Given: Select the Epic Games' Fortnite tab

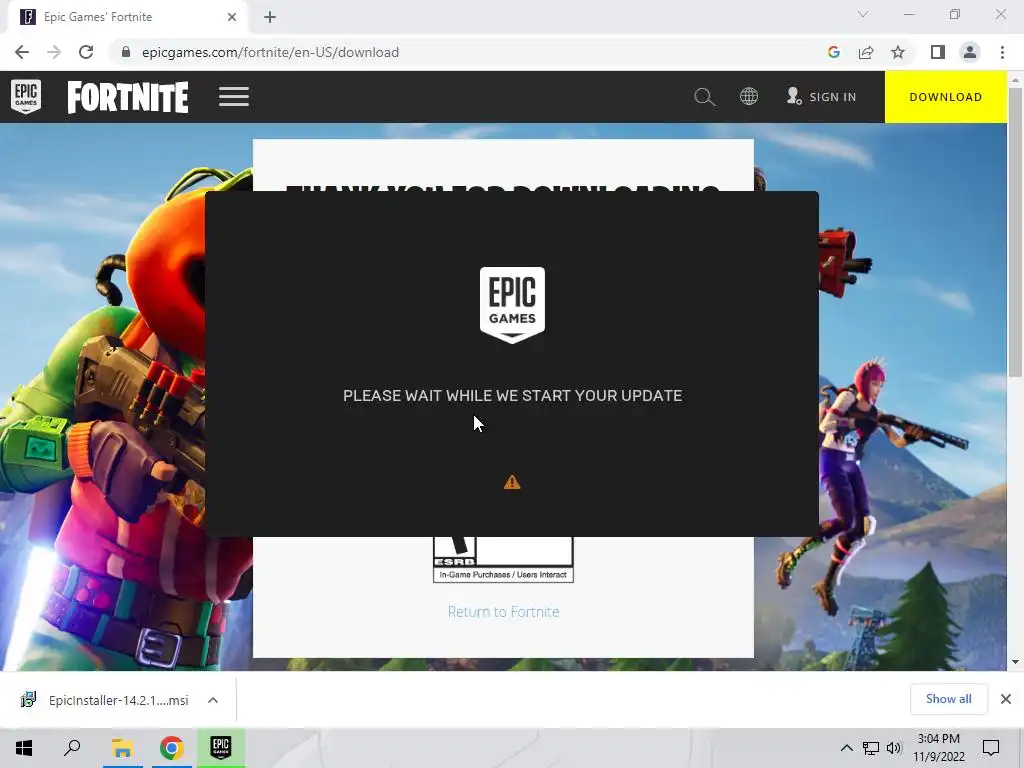Looking at the screenshot, I should click(127, 17).
